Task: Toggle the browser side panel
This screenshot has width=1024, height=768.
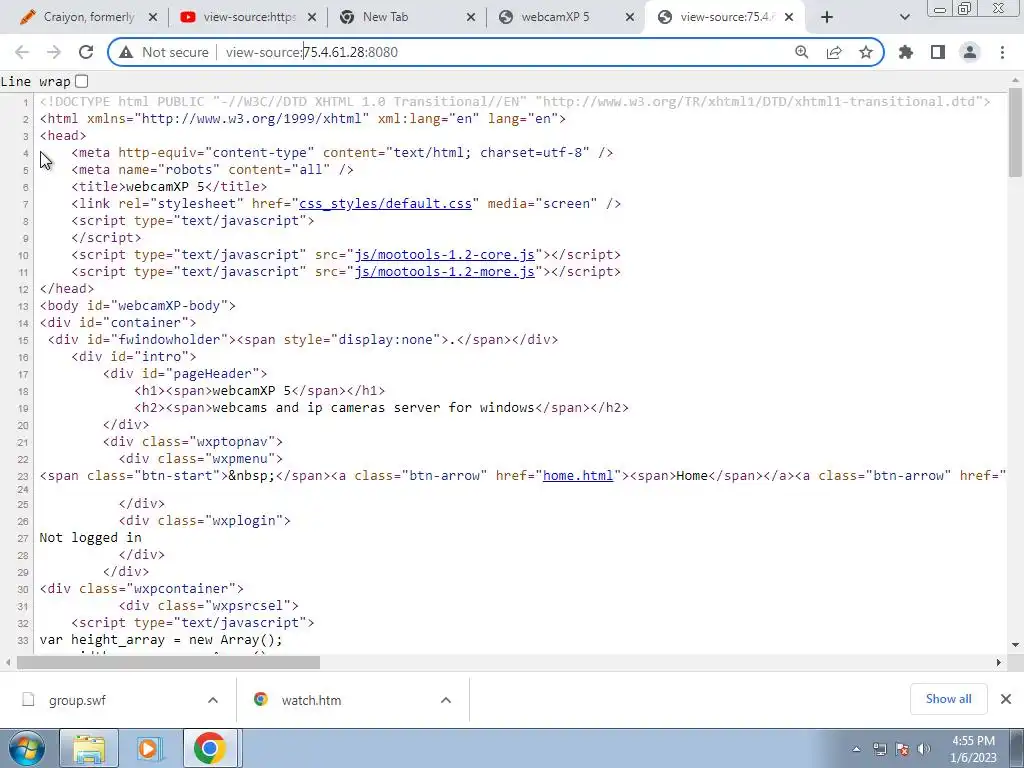Action: pyautogui.click(x=938, y=52)
